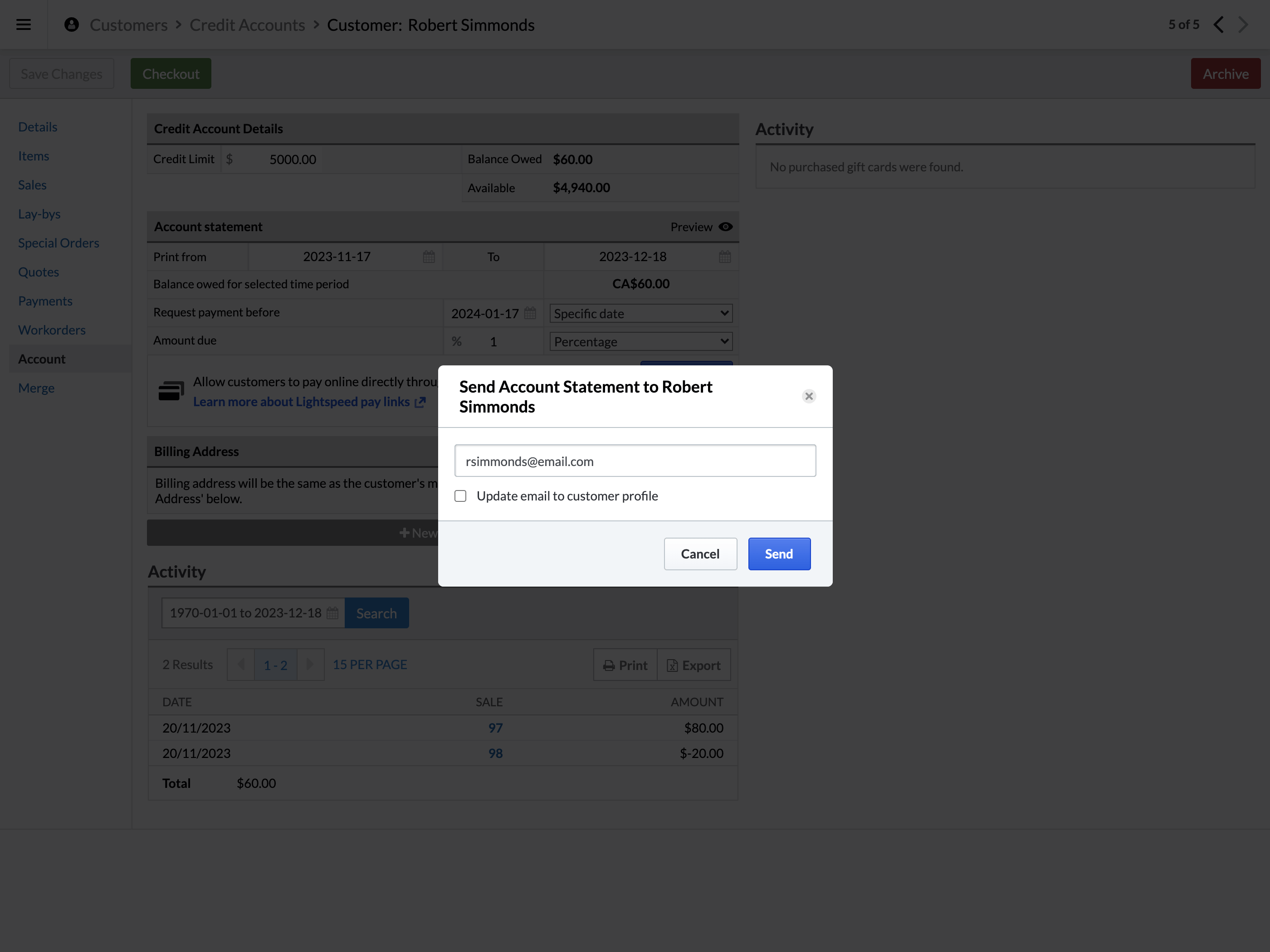The width and height of the screenshot is (1270, 952).
Task: Open the Request payment before calendar picker
Action: 530,313
